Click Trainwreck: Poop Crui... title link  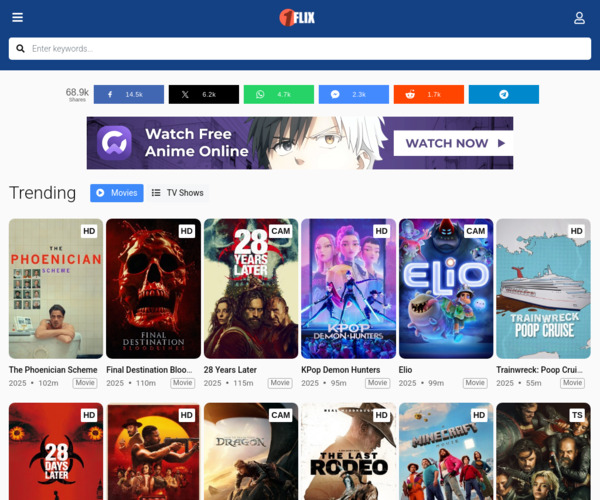tap(540, 370)
